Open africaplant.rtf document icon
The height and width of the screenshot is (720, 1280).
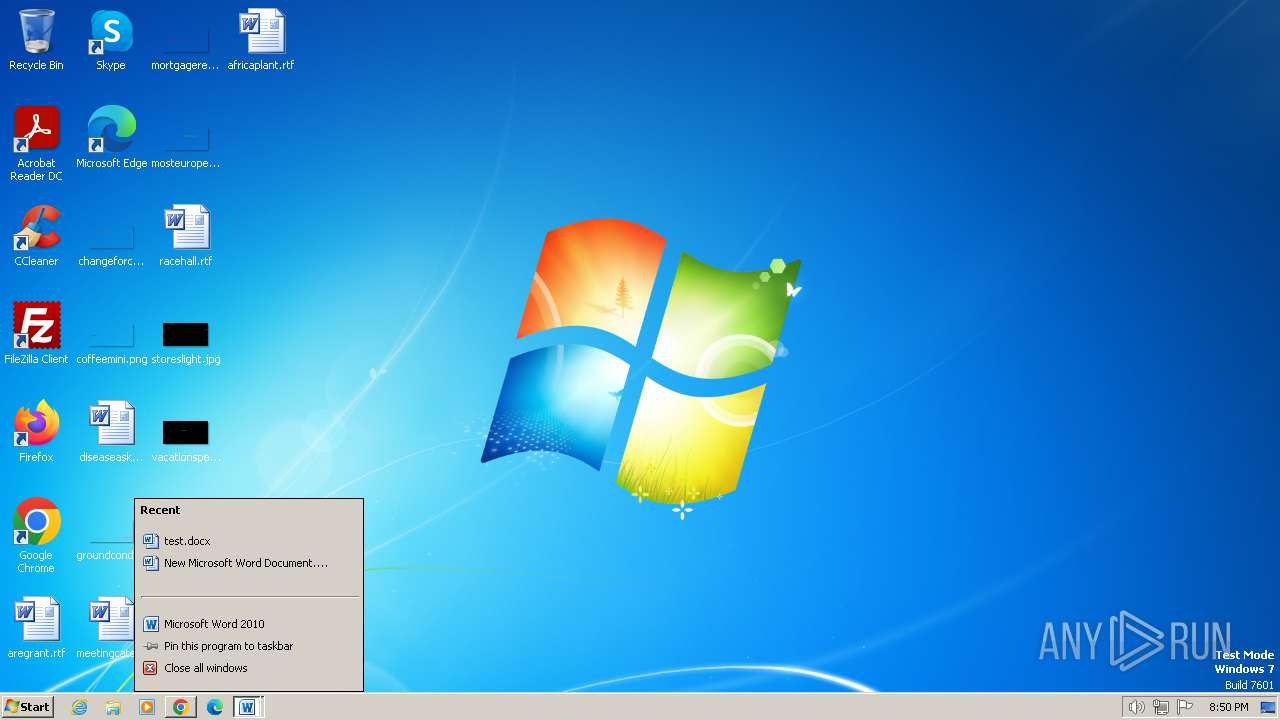point(261,41)
